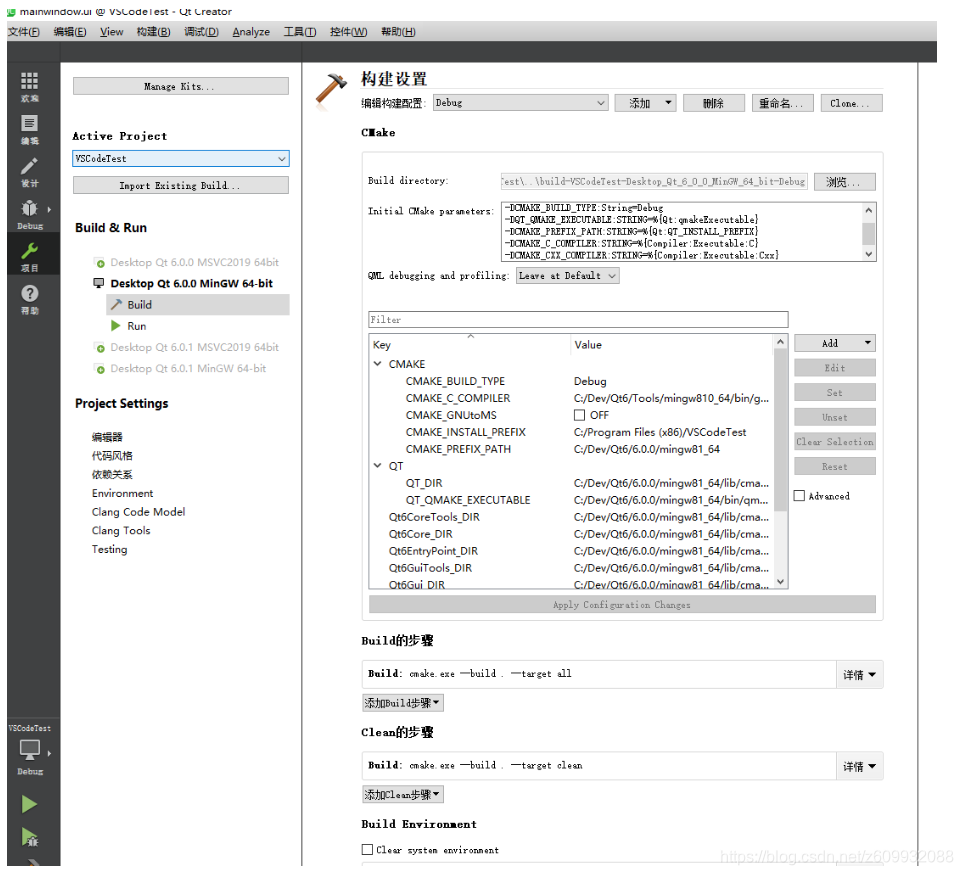Viewport: 963px width, 875px height.
Task: Click the green Run triangle icon in kit tree
Action: pyautogui.click(x=115, y=326)
